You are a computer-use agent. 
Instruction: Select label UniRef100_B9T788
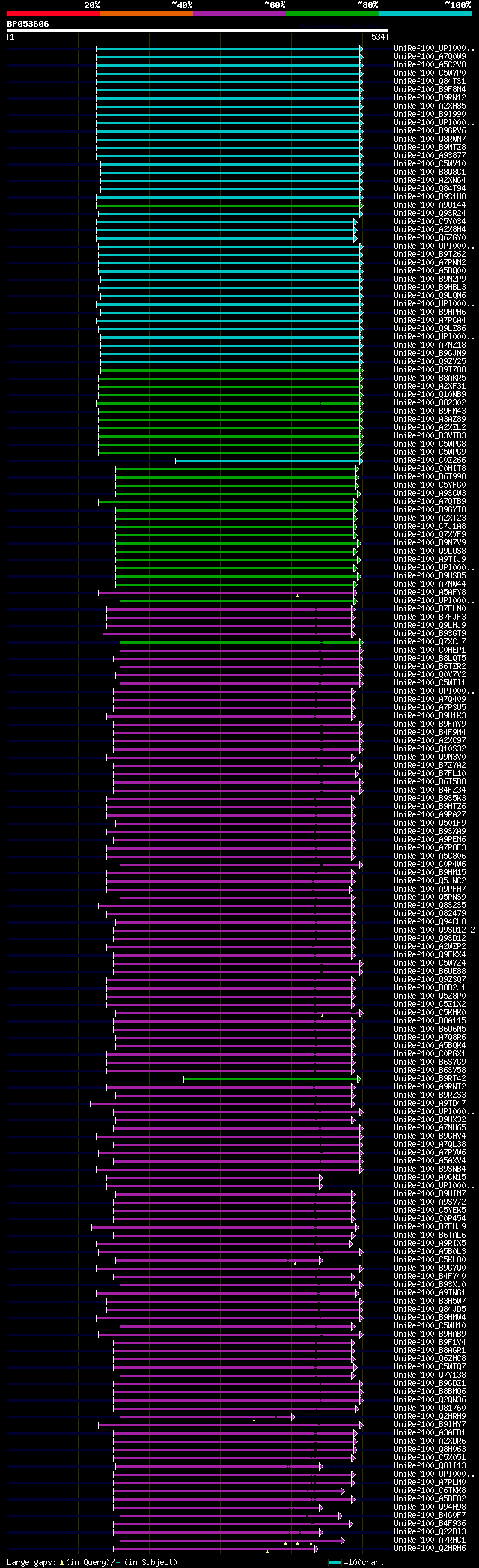click(430, 369)
